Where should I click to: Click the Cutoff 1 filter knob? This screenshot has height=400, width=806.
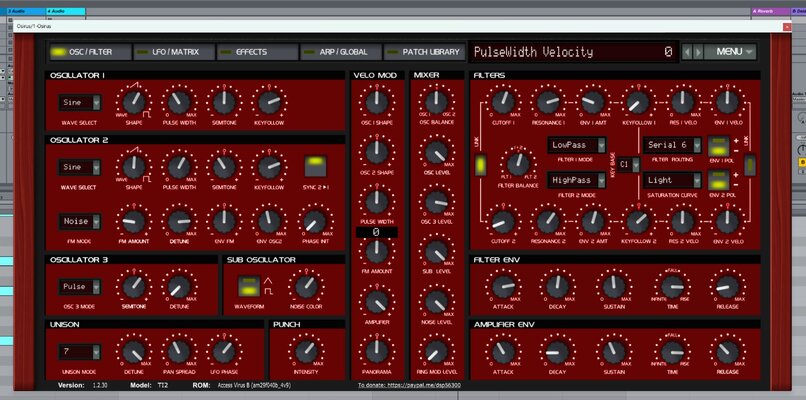[x=503, y=102]
